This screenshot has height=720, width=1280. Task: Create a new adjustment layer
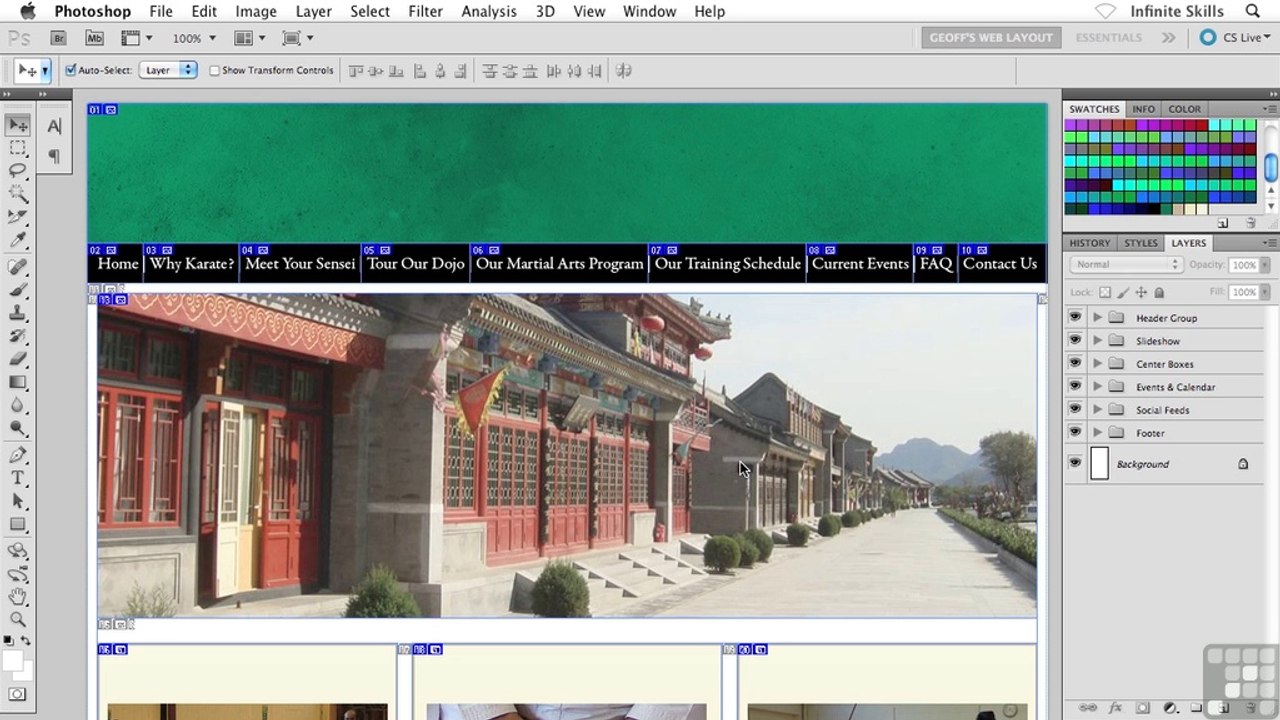pos(1170,708)
